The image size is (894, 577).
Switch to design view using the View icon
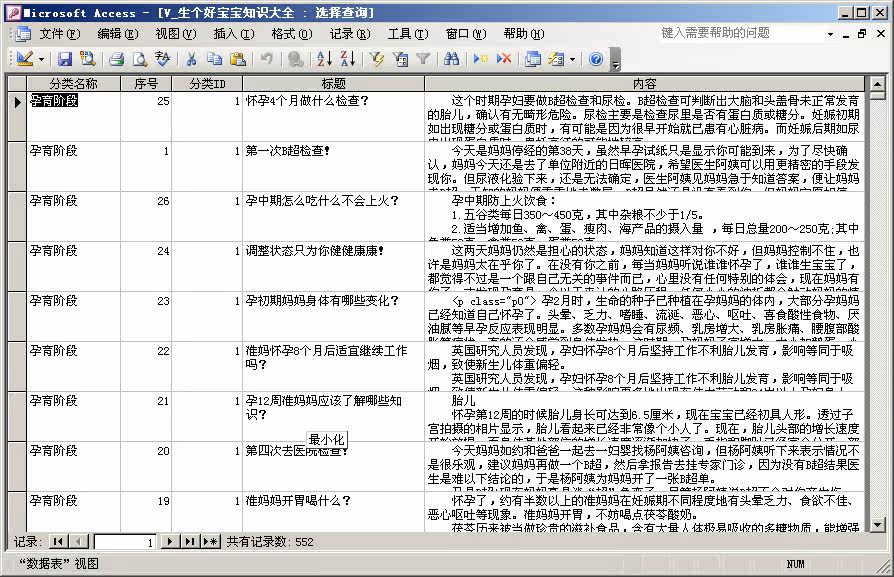[x=24, y=59]
